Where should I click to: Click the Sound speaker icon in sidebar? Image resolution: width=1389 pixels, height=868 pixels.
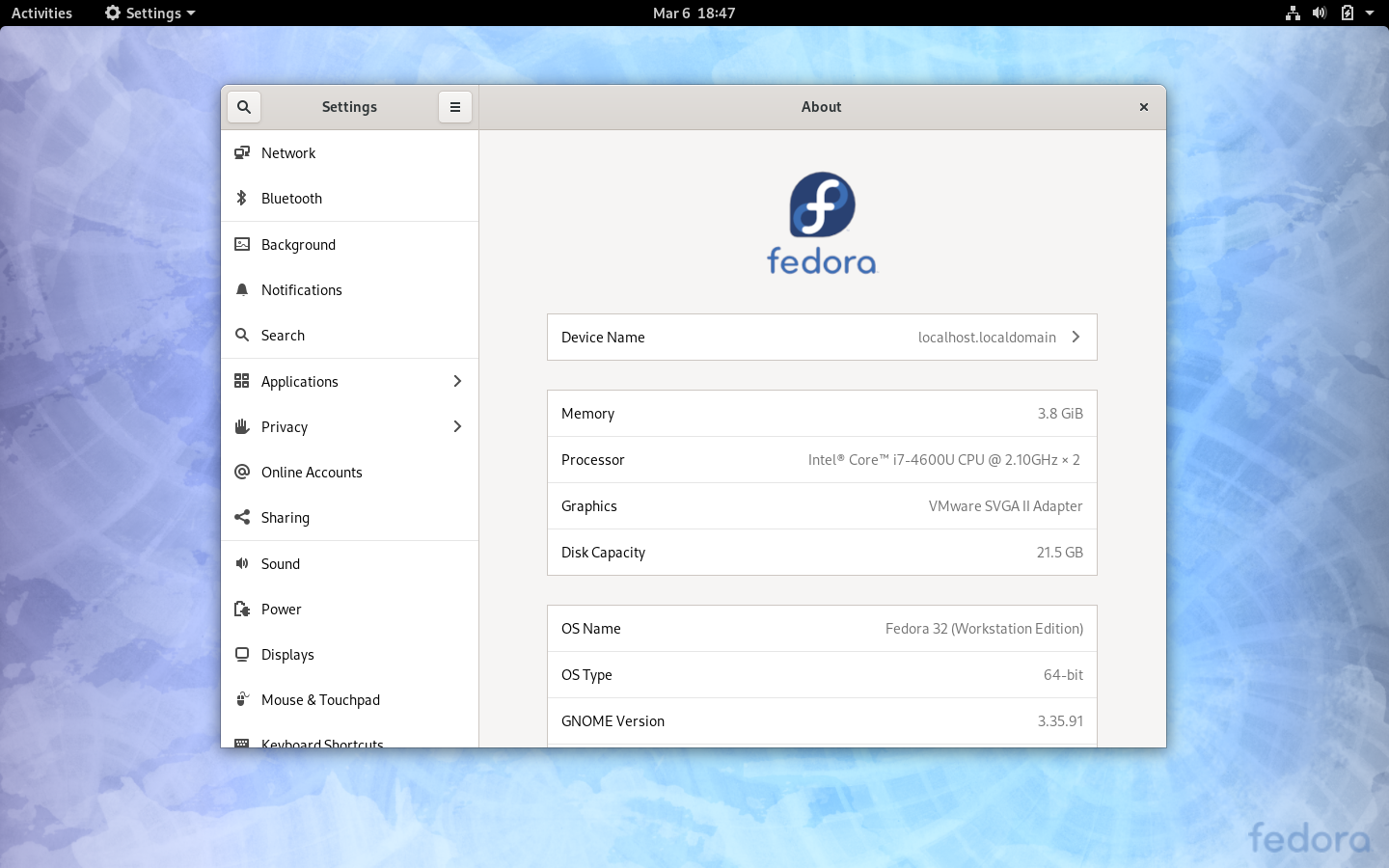[242, 563]
